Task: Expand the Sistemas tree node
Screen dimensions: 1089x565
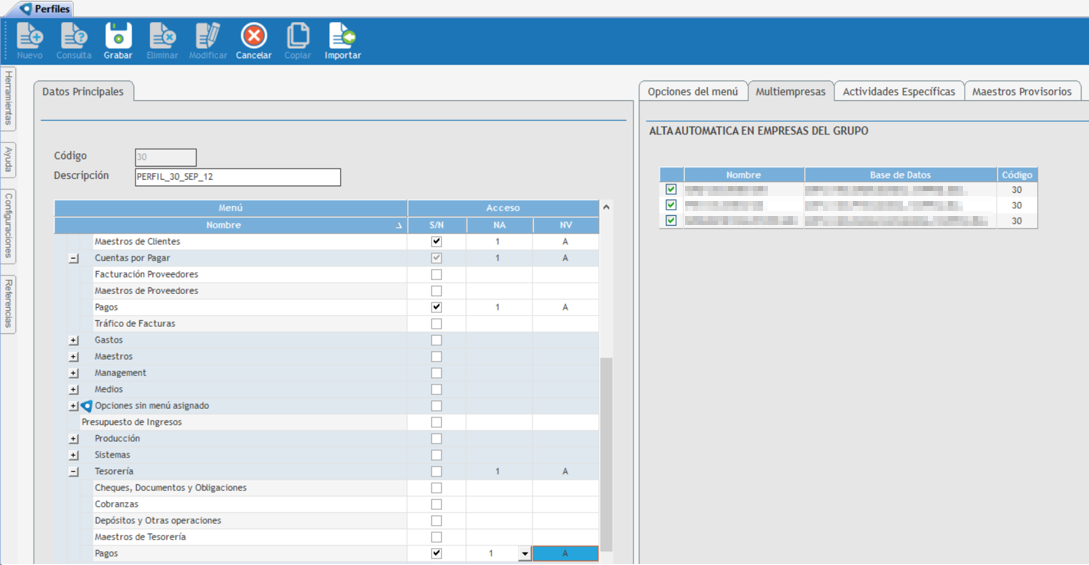Action: tap(74, 455)
